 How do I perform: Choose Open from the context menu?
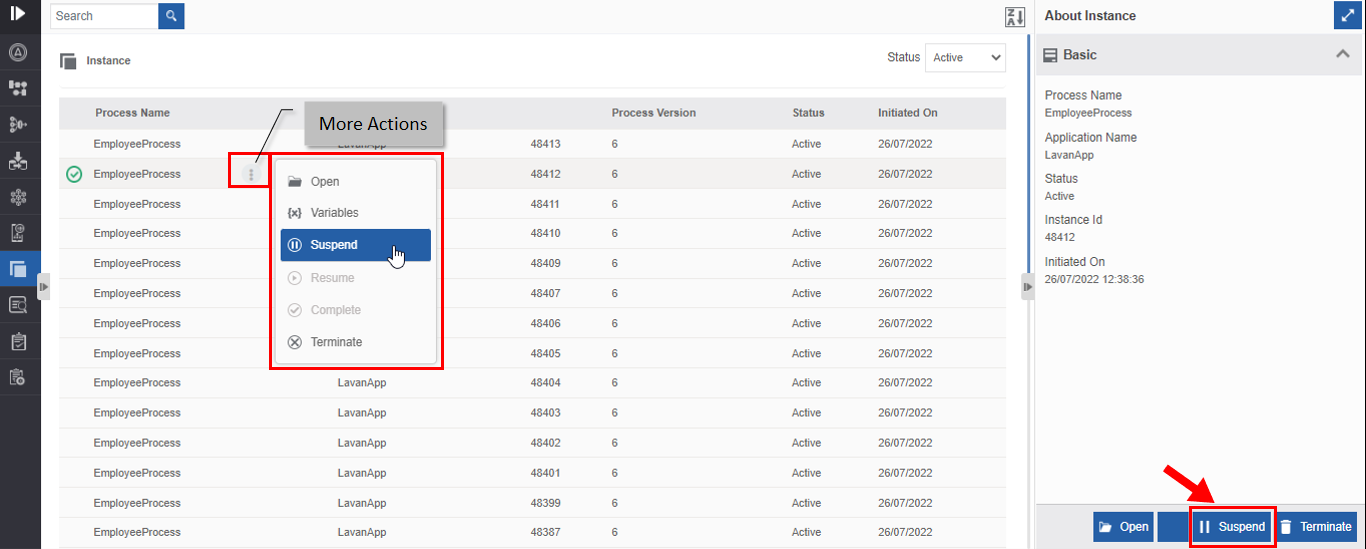(x=356, y=182)
